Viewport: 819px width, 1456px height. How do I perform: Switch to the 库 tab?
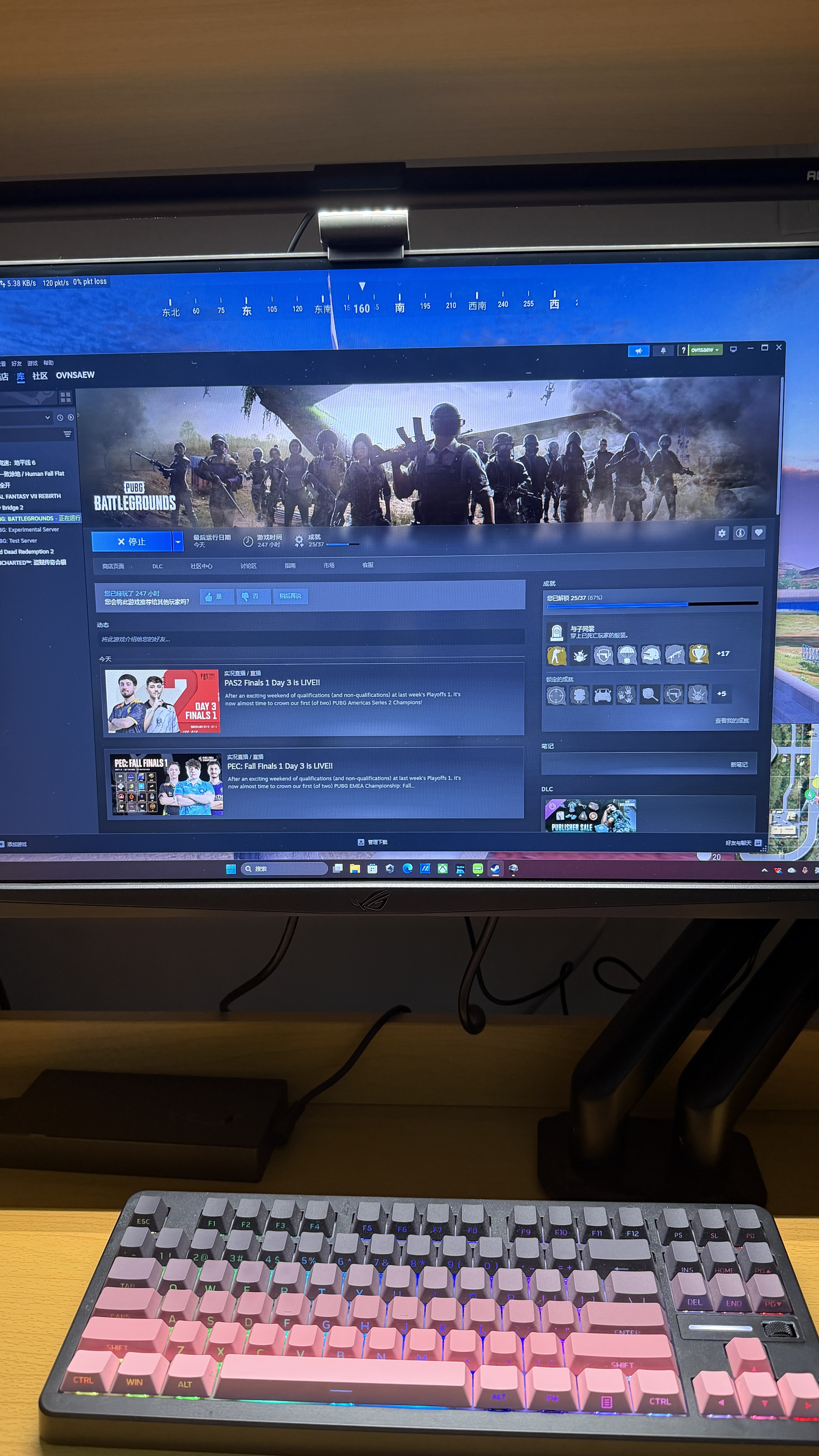pyautogui.click(x=21, y=376)
